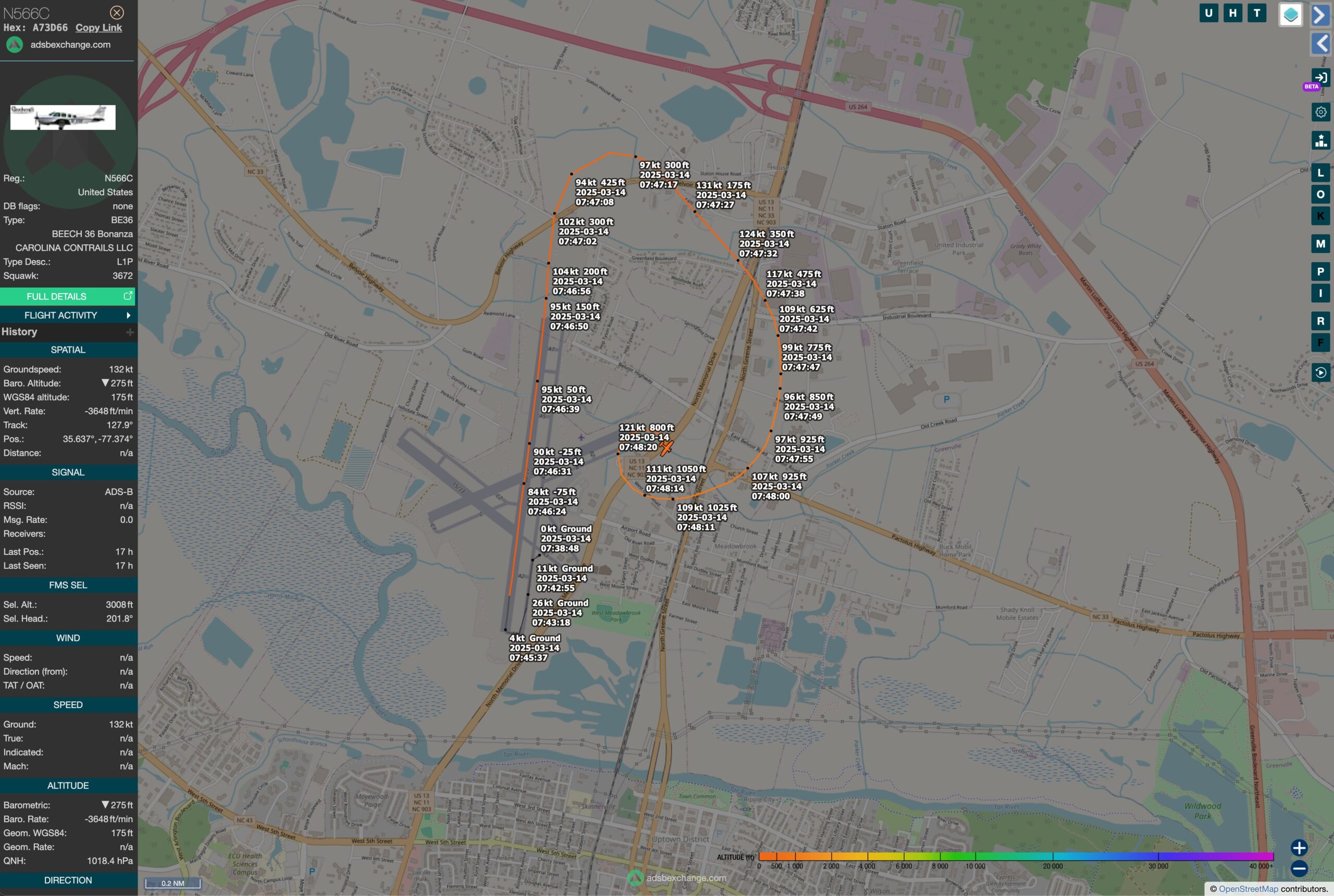Click the Hex code A73D66
This screenshot has height=896, width=1334.
point(50,28)
